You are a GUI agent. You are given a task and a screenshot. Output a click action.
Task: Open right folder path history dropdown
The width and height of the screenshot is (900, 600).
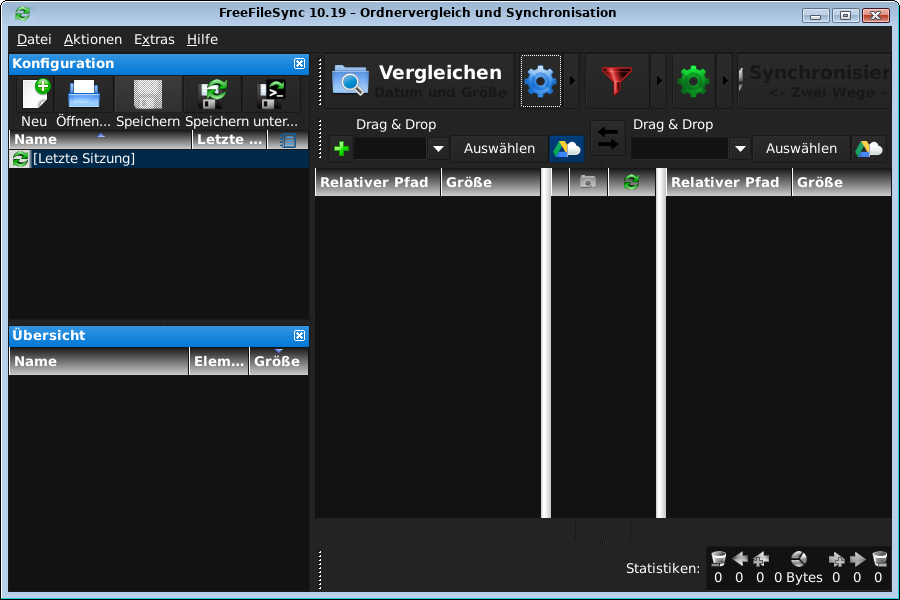740,149
